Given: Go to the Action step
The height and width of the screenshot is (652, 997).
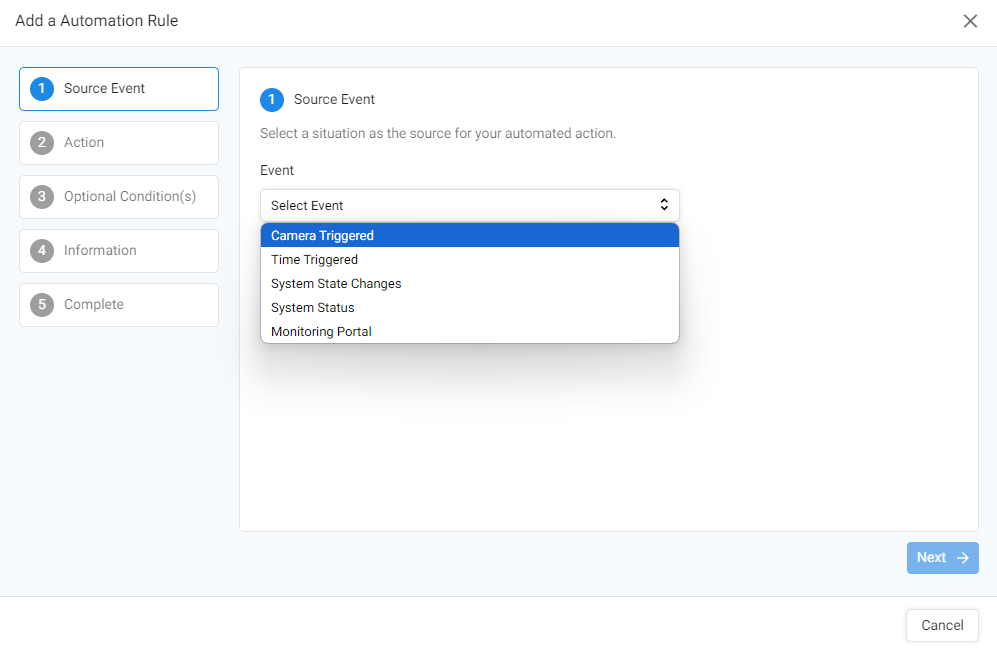Looking at the screenshot, I should [x=119, y=143].
